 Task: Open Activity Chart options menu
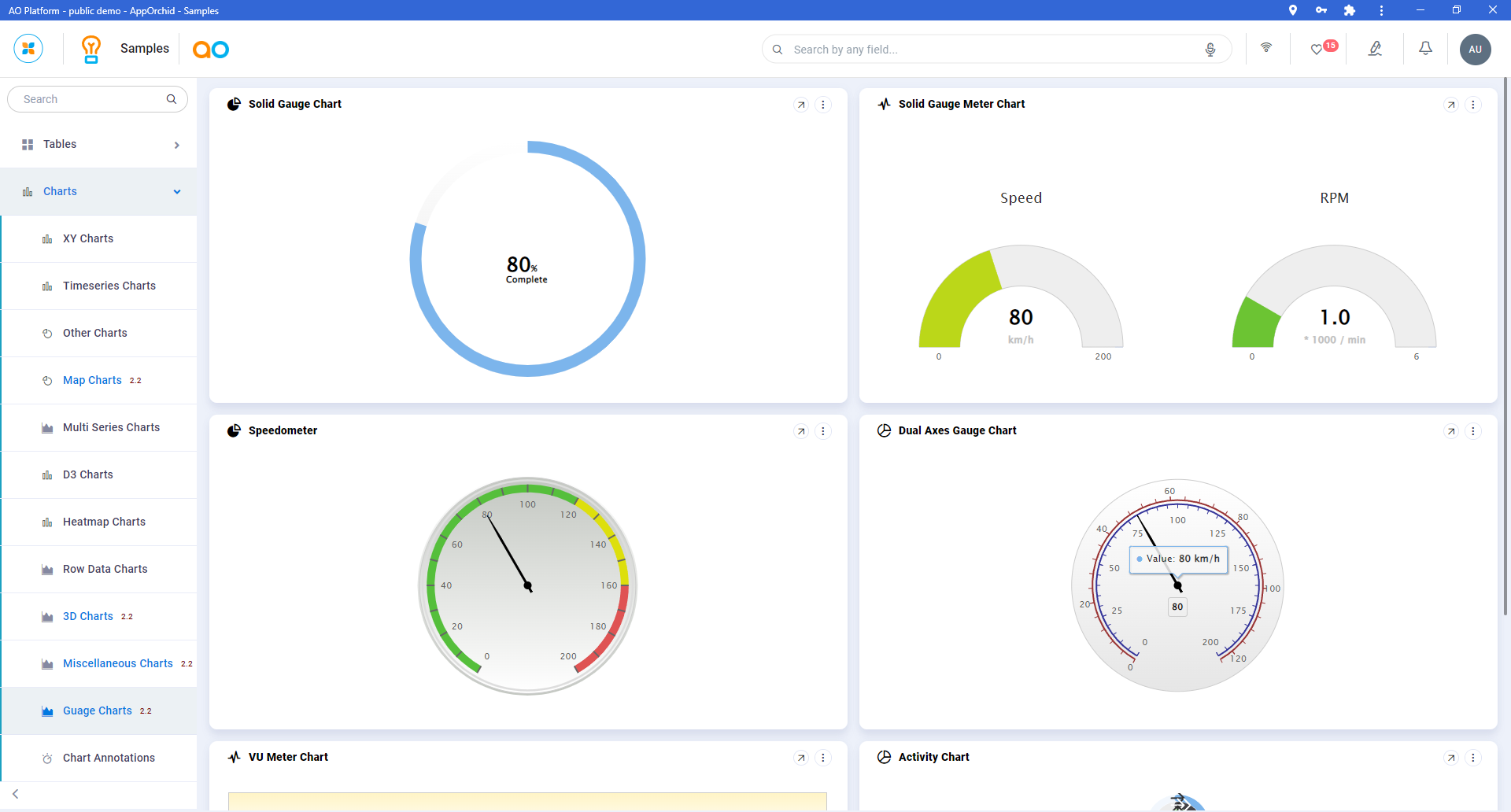(x=1473, y=758)
